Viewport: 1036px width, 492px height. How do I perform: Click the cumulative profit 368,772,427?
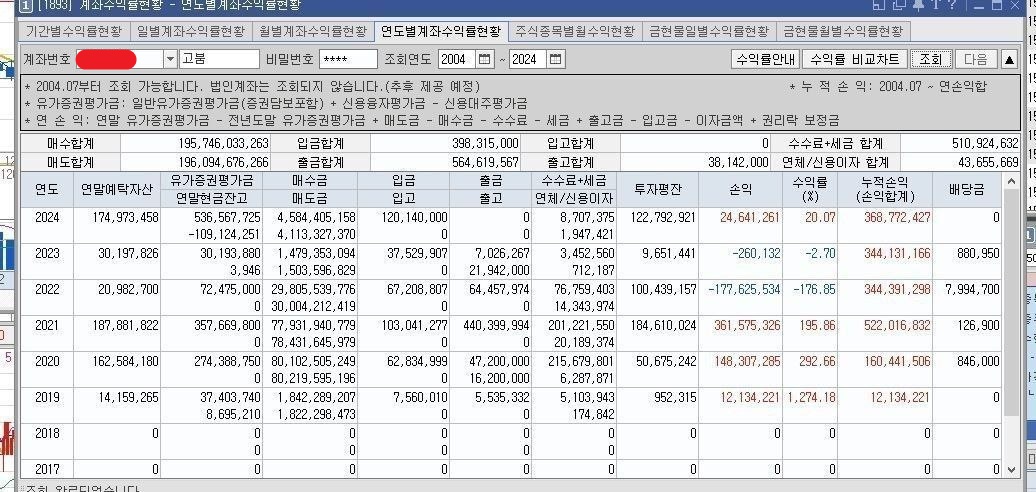point(897,217)
